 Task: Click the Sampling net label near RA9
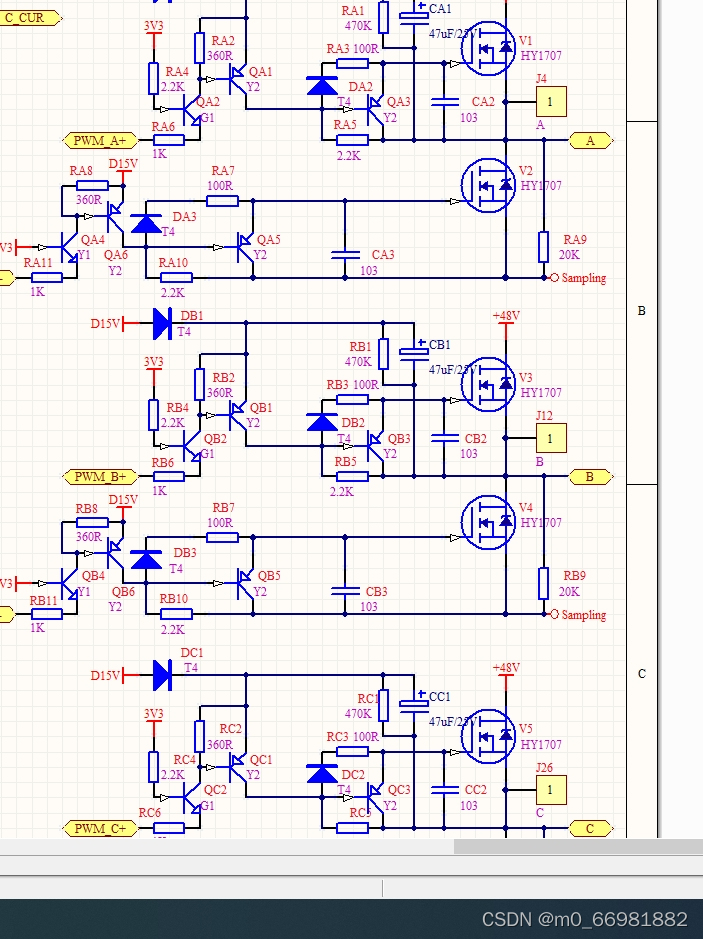click(x=583, y=278)
